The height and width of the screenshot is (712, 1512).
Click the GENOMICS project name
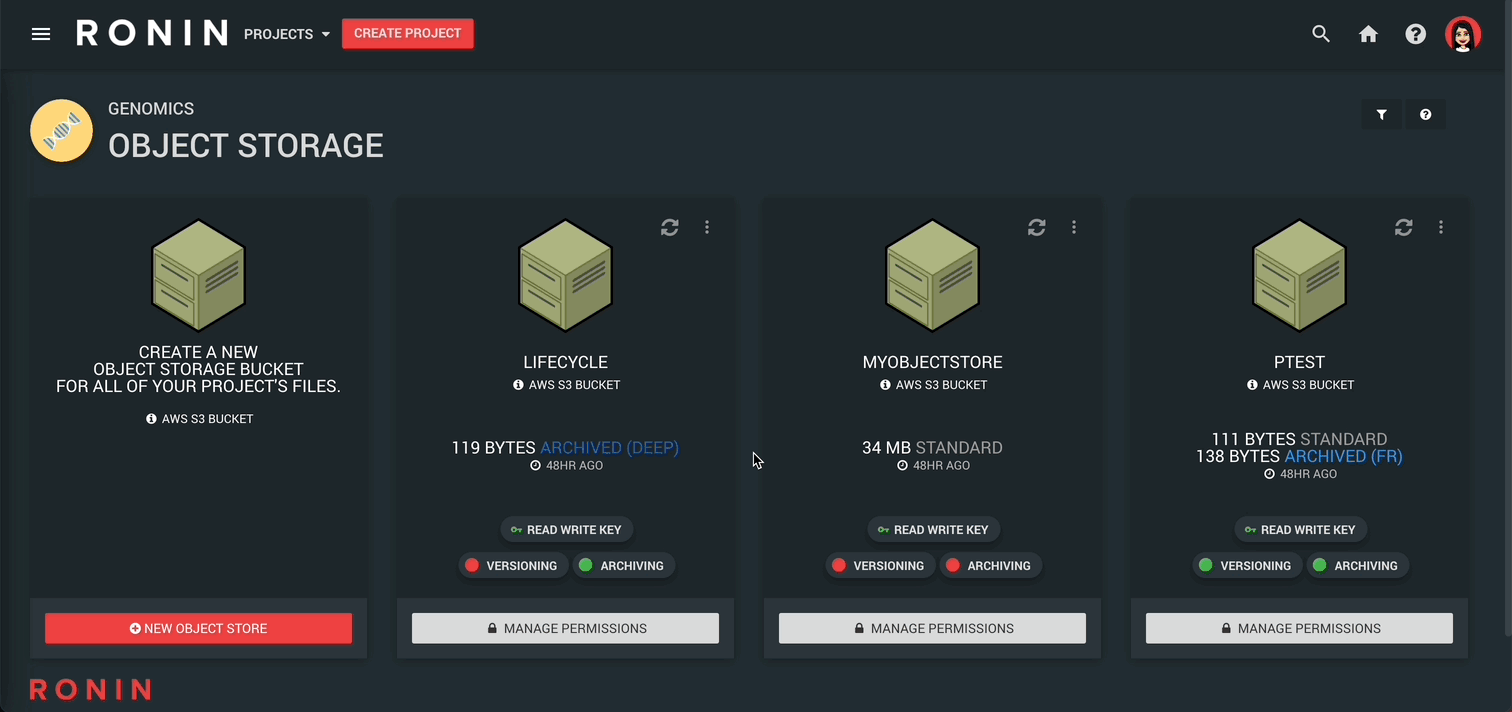[x=151, y=109]
